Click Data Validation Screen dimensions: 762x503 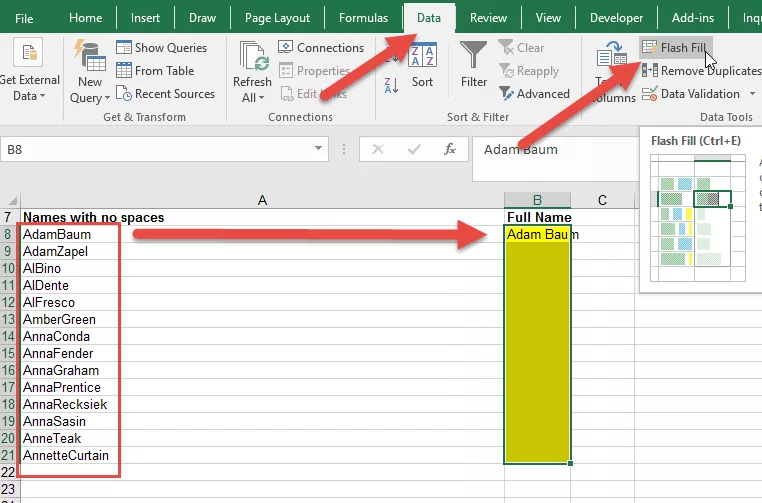pyautogui.click(x=691, y=93)
